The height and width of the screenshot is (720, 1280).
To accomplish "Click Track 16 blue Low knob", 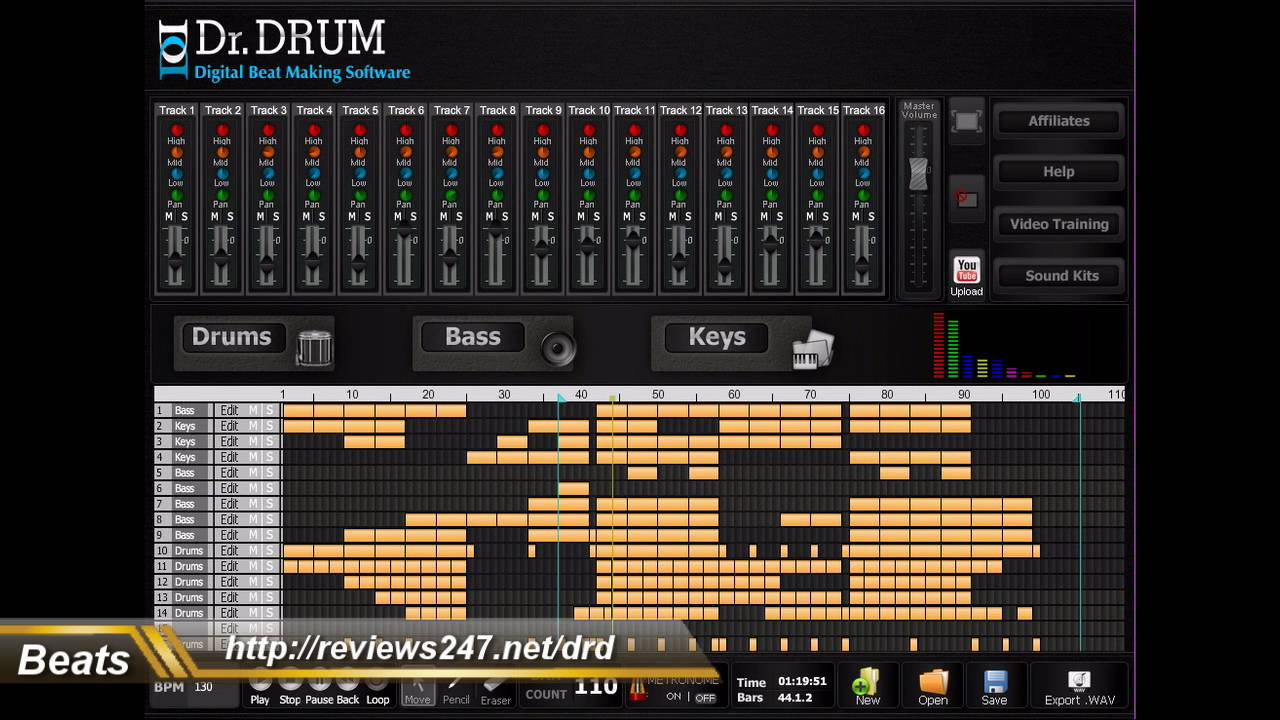I will click(x=863, y=174).
